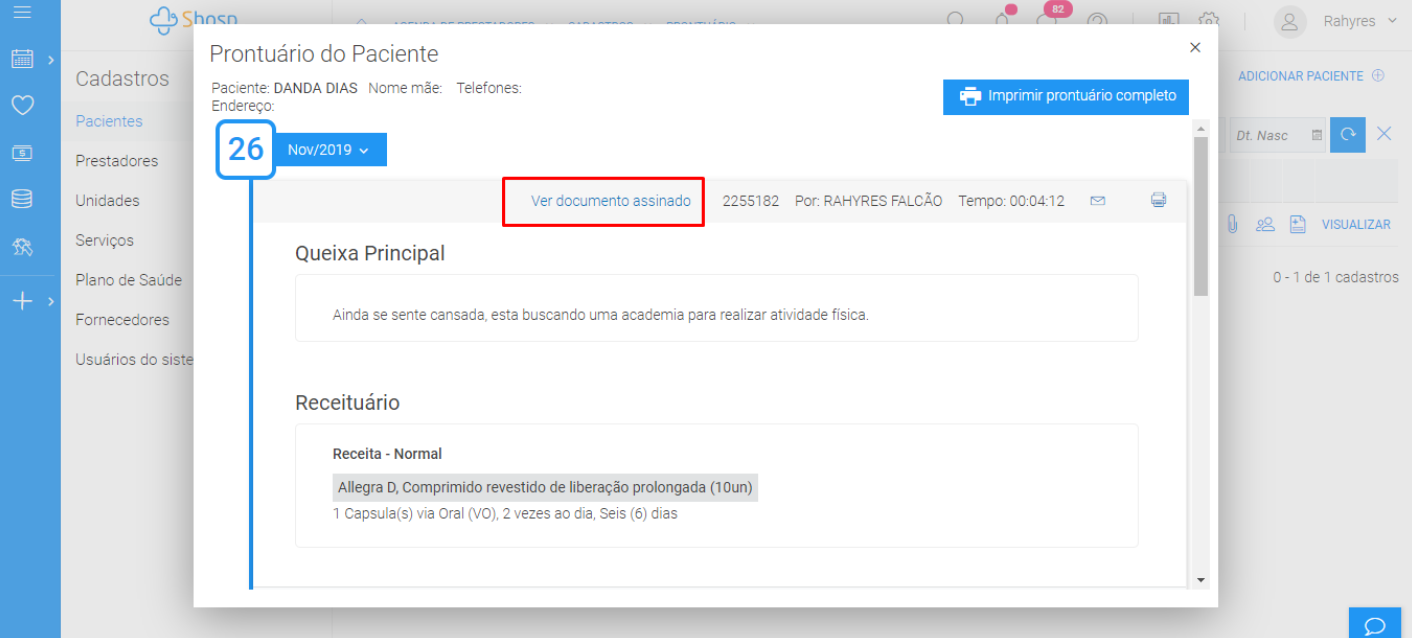Click Imprimir prontuário completo button

1065,97
